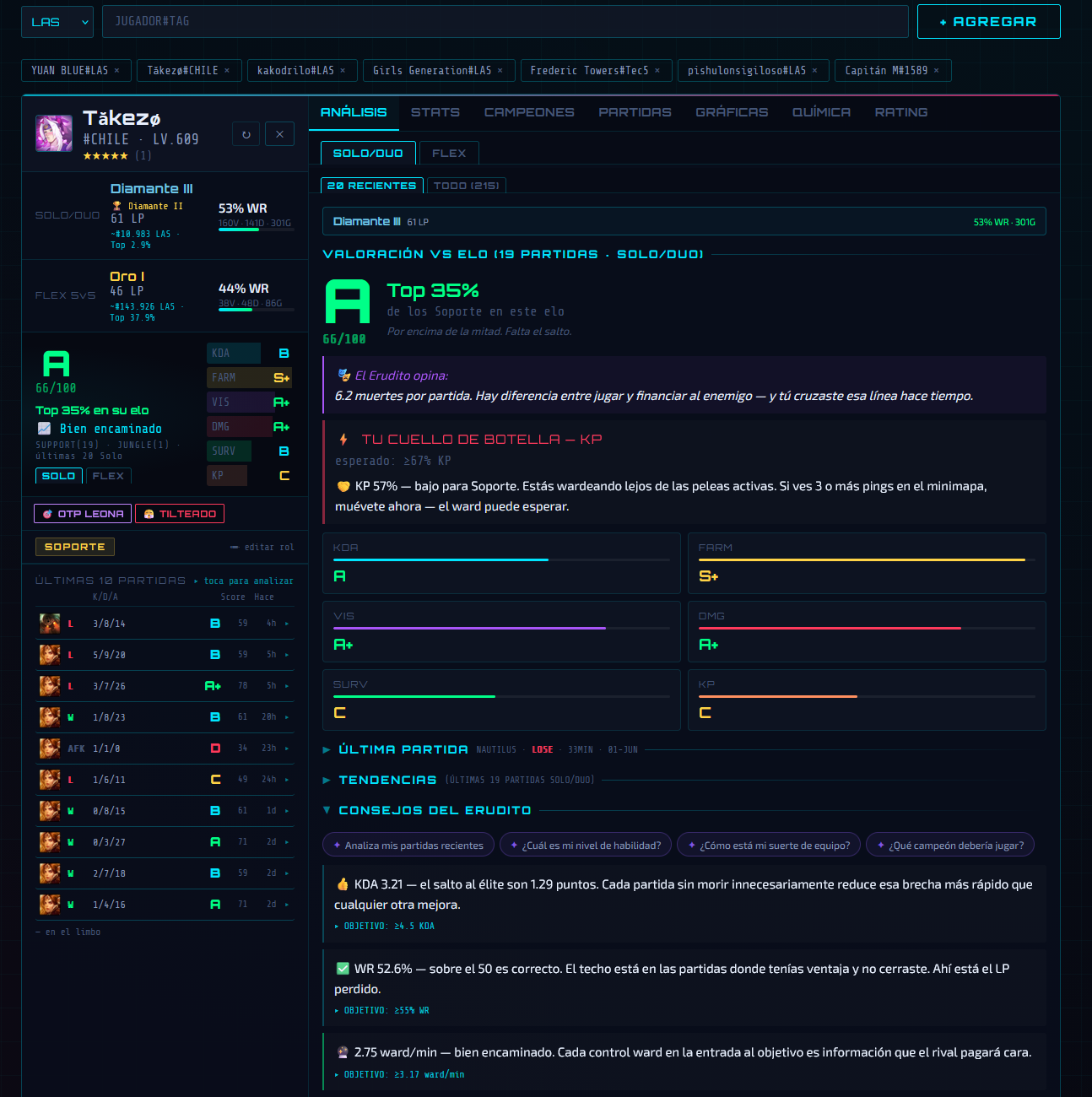Click the sidebar FARM S+ stat row
This screenshot has height=1097, width=1092.
click(250, 377)
